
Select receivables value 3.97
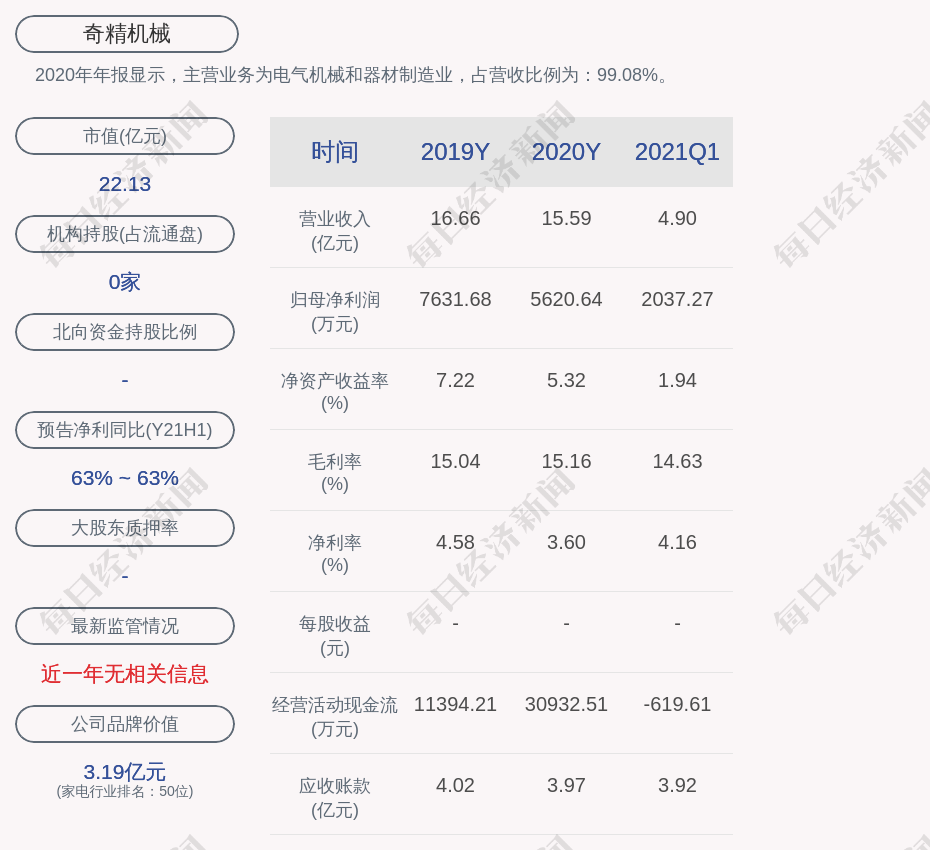point(566,785)
